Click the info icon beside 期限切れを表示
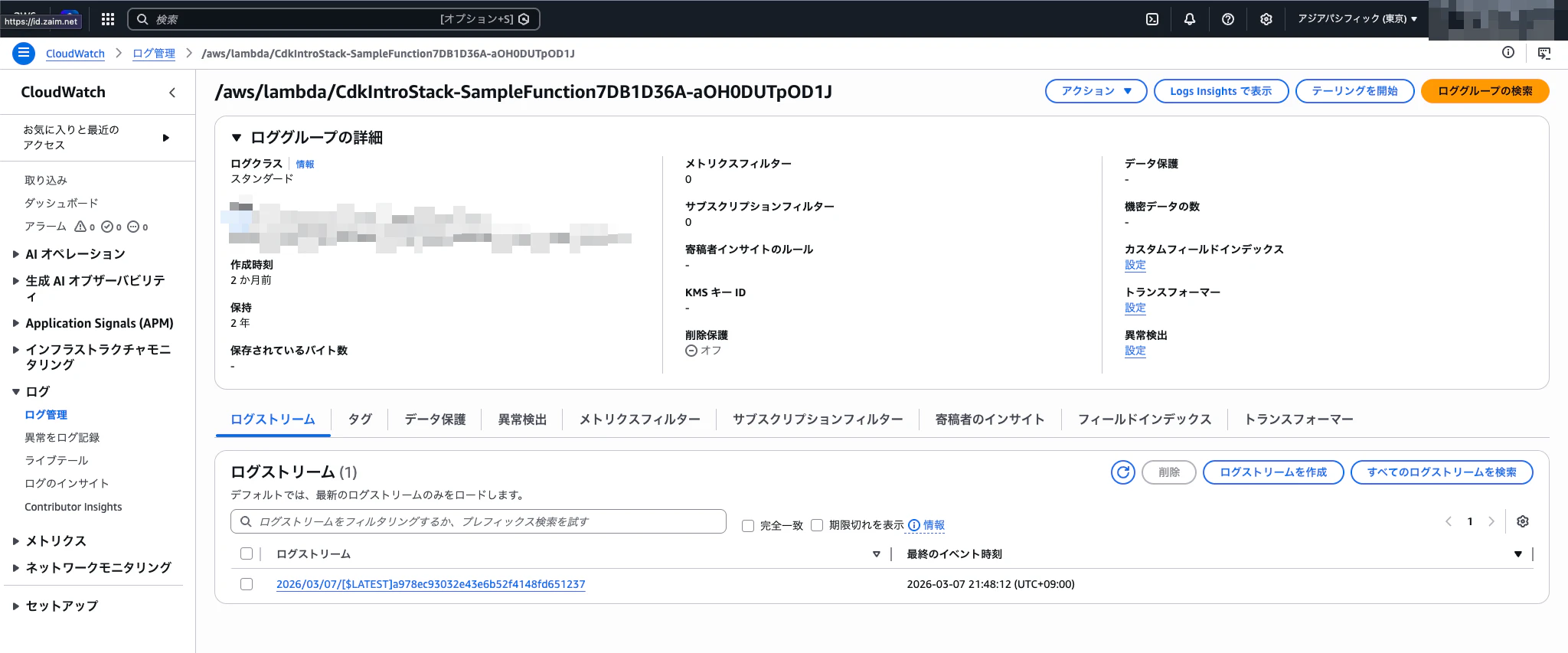 click(x=914, y=525)
